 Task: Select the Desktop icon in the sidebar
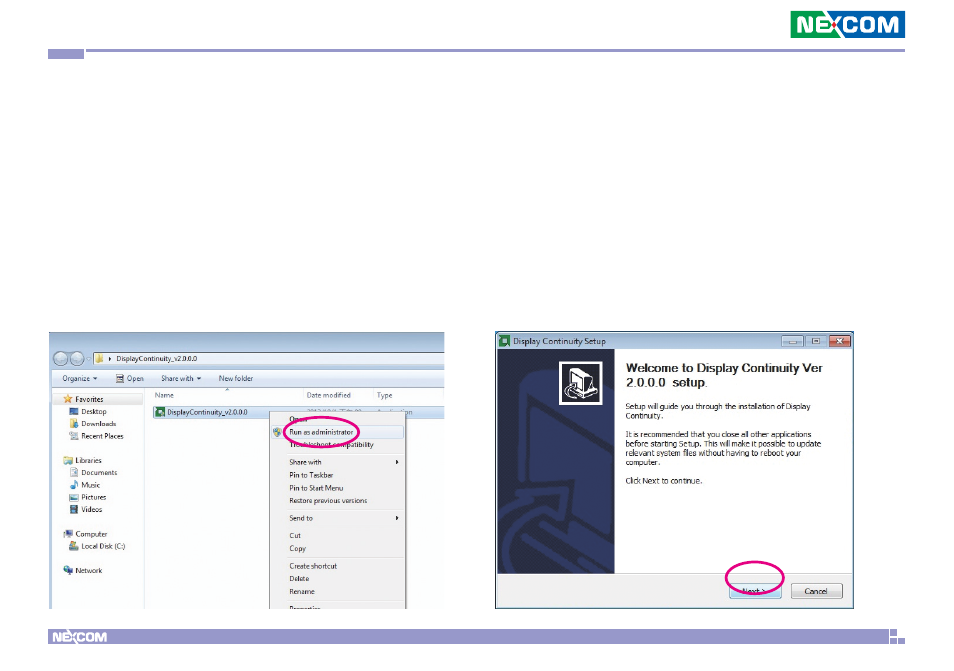pos(74,412)
